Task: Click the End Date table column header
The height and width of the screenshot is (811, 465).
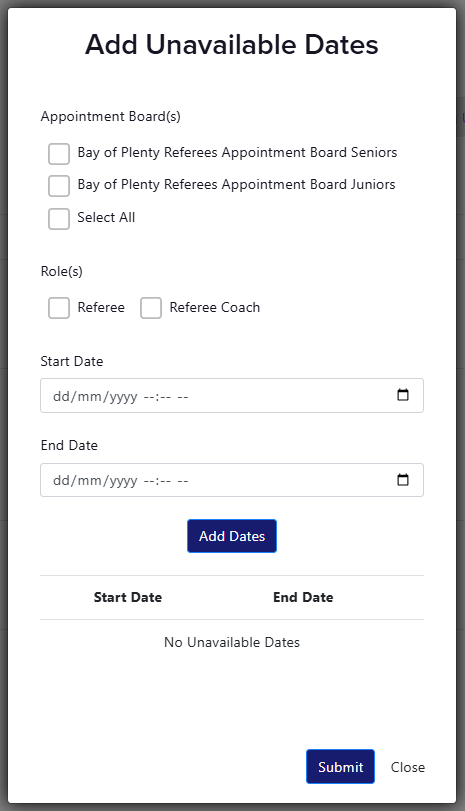Action: click(303, 597)
